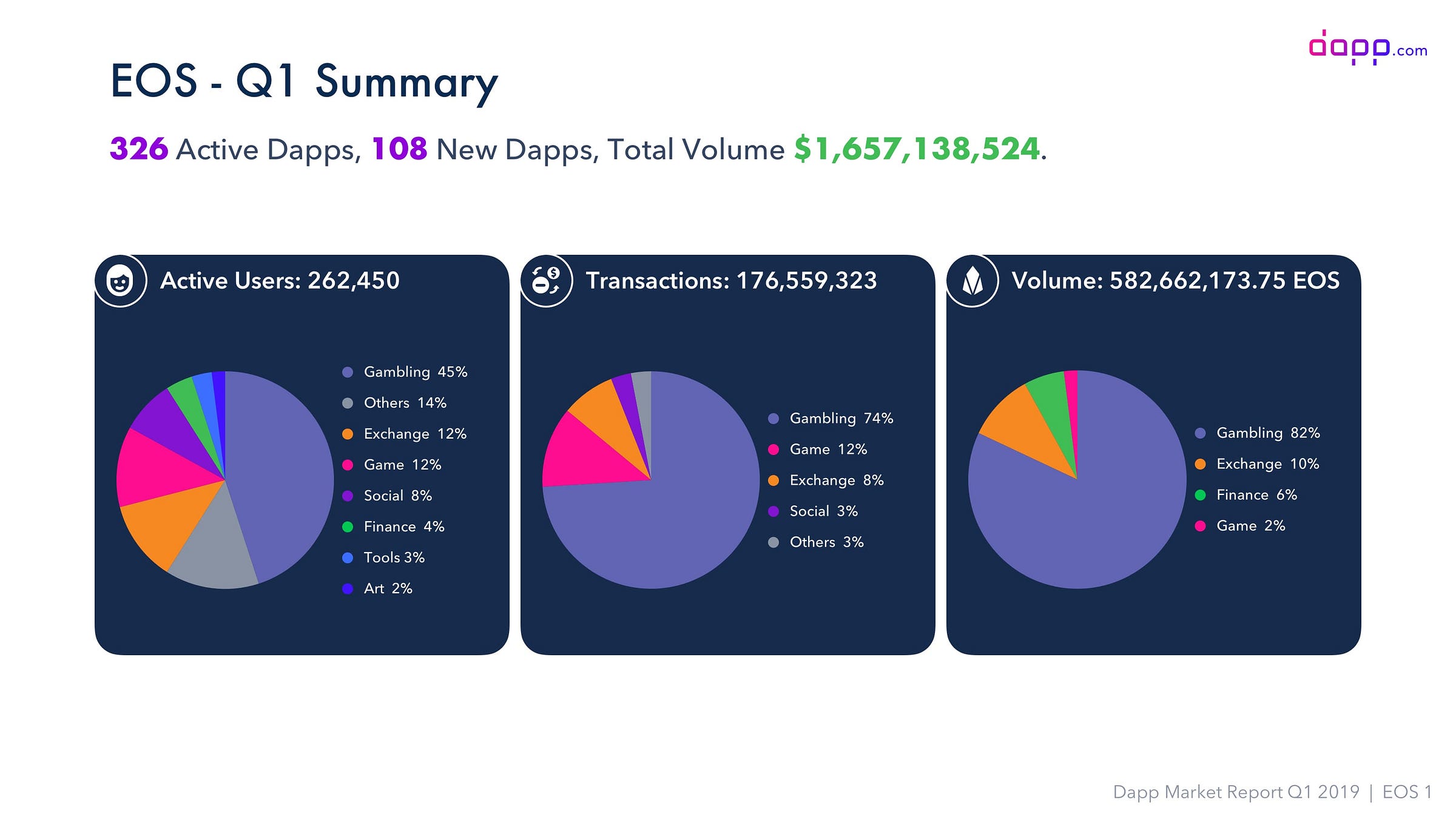Click the EOS logo icon beside Volume

tap(972, 281)
